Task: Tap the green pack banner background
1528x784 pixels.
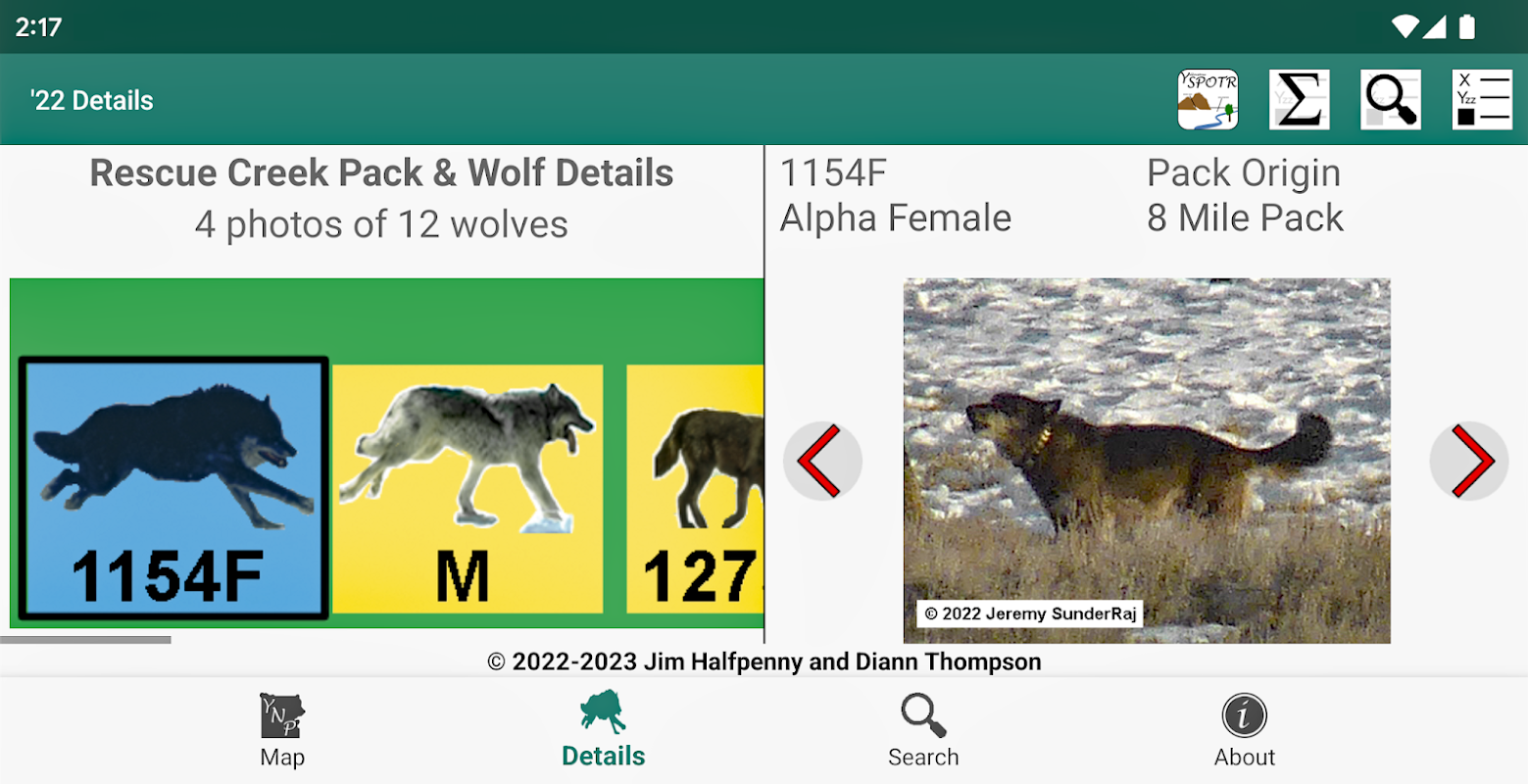Action: click(386, 319)
